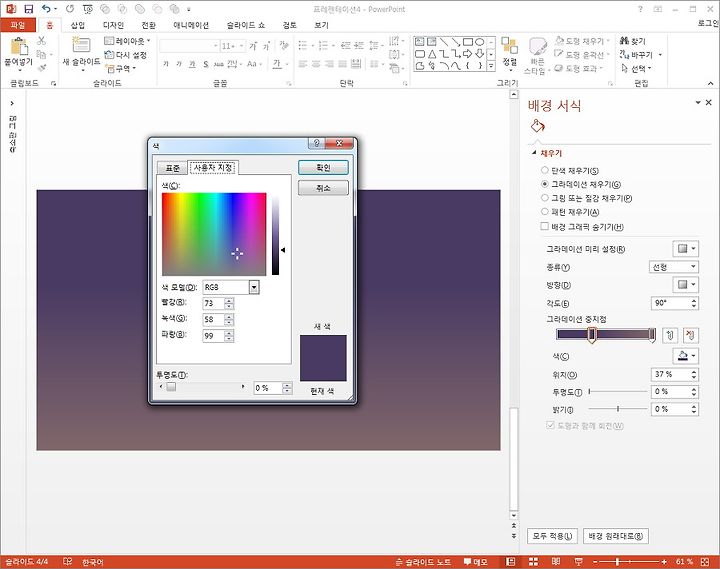This screenshot has width=720, height=569.
Task: Click the bullets list icon
Action: 303,45
